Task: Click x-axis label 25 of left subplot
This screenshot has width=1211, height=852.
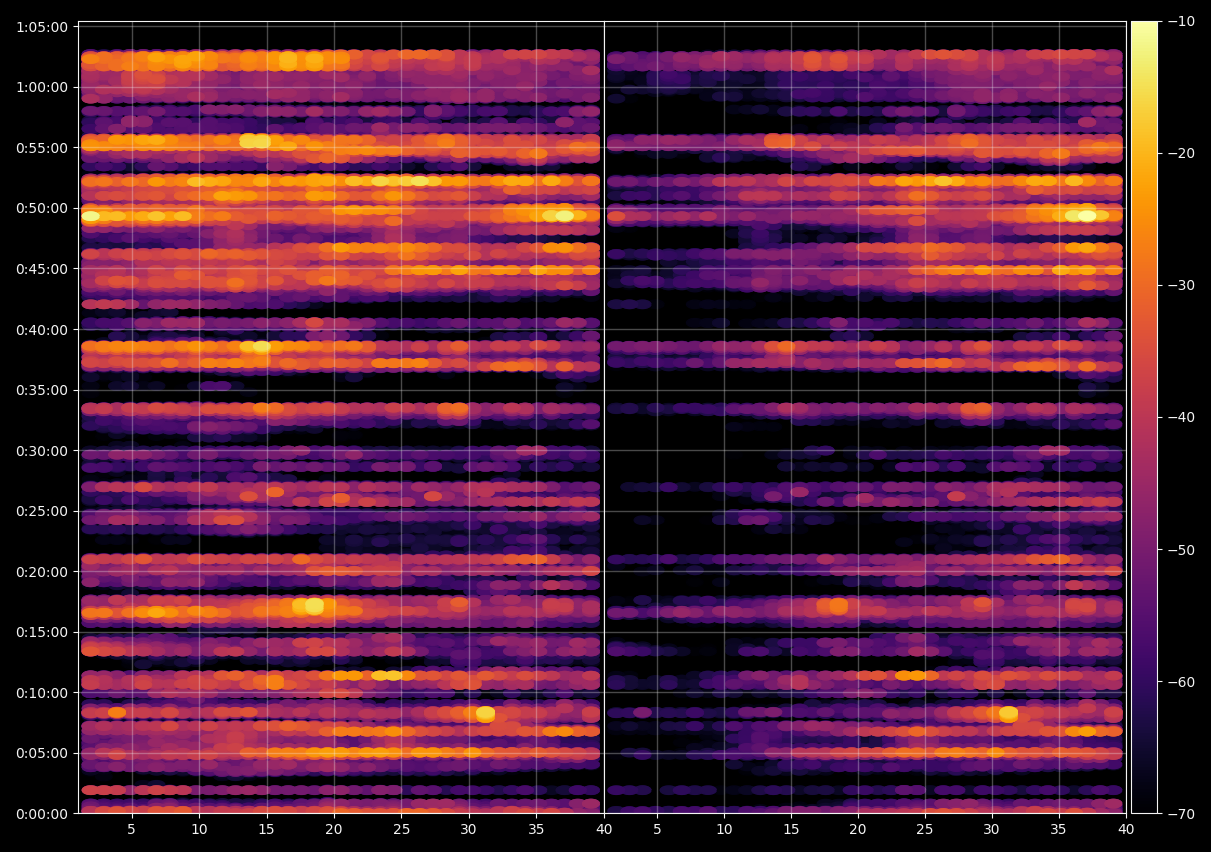Action: (x=401, y=830)
